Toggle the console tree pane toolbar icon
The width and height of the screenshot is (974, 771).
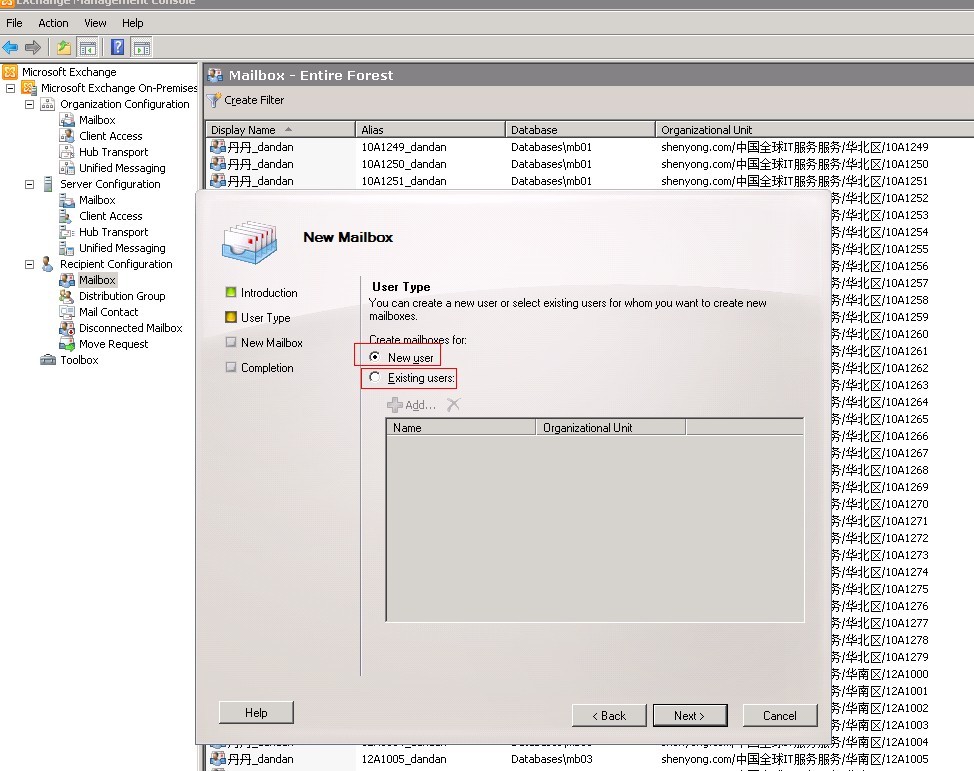(x=88, y=47)
